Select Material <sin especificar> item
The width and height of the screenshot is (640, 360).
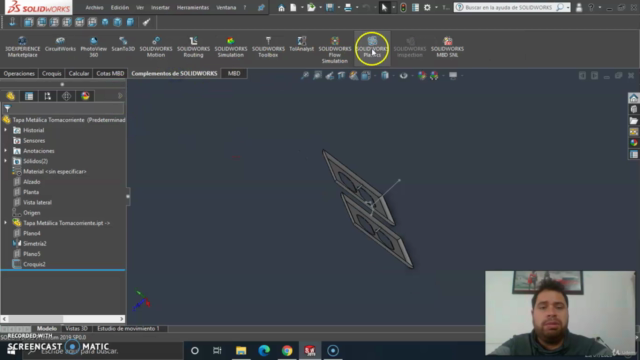point(55,171)
